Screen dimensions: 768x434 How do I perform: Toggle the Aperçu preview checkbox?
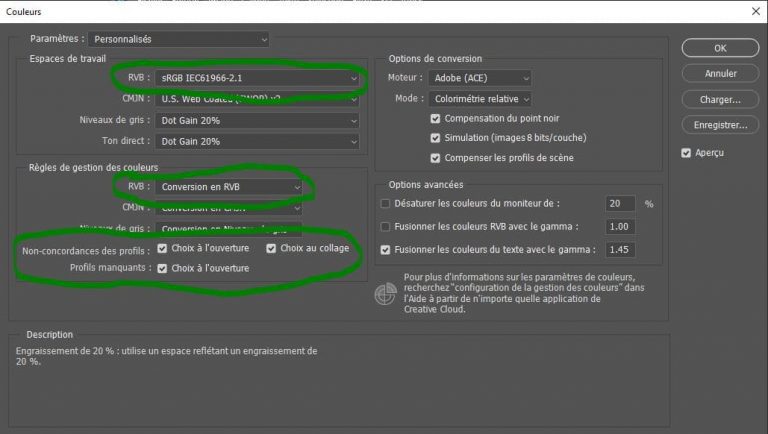[686, 153]
